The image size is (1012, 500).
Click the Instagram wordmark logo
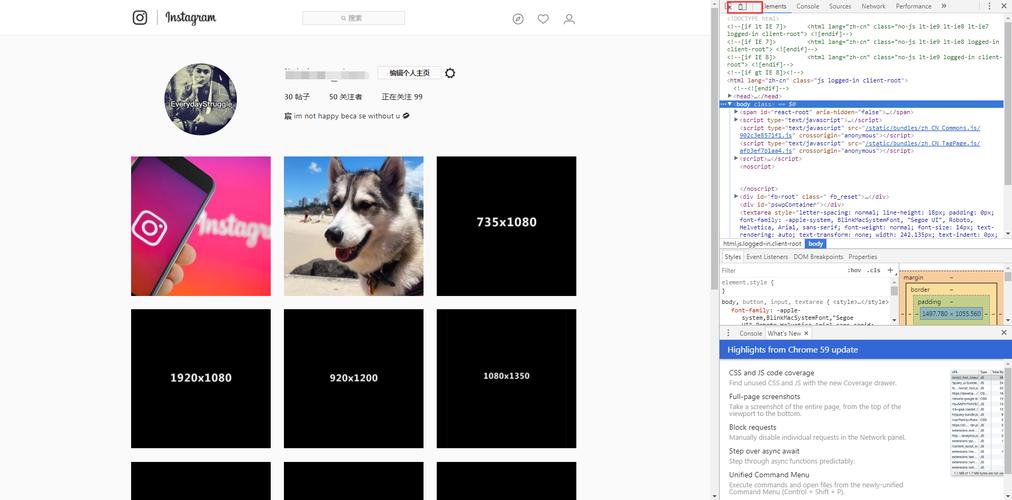tap(190, 17)
